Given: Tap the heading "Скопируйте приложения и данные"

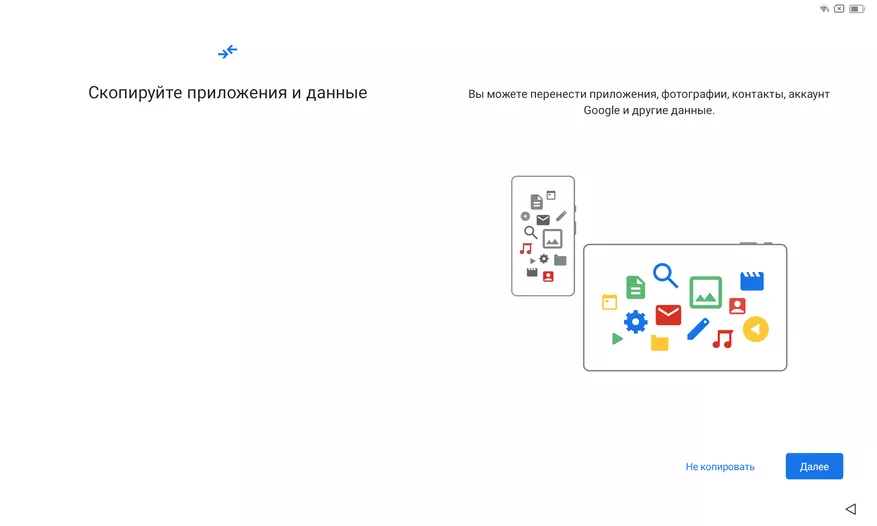Looking at the screenshot, I should (x=228, y=92).
